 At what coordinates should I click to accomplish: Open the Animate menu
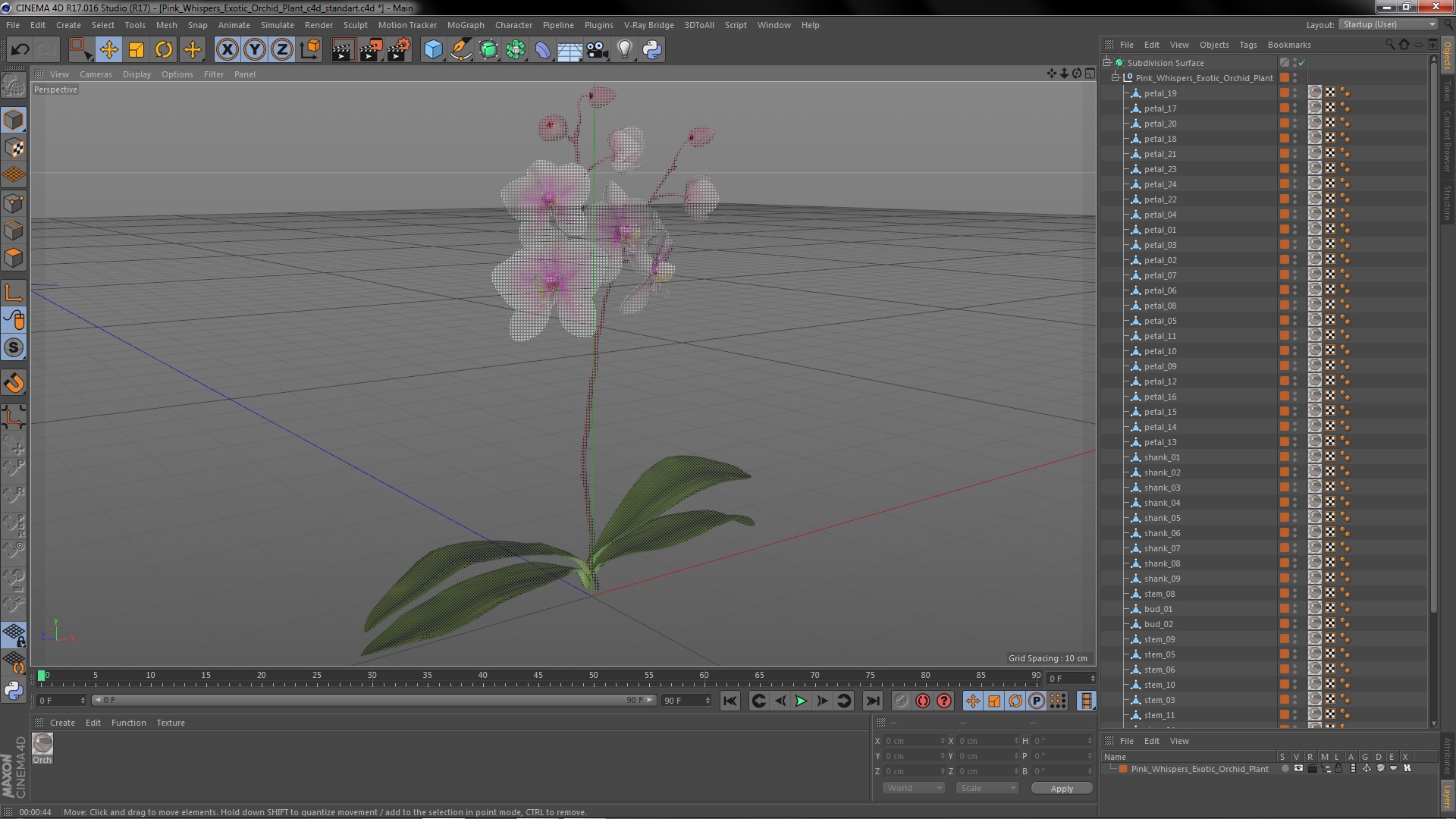point(234,24)
